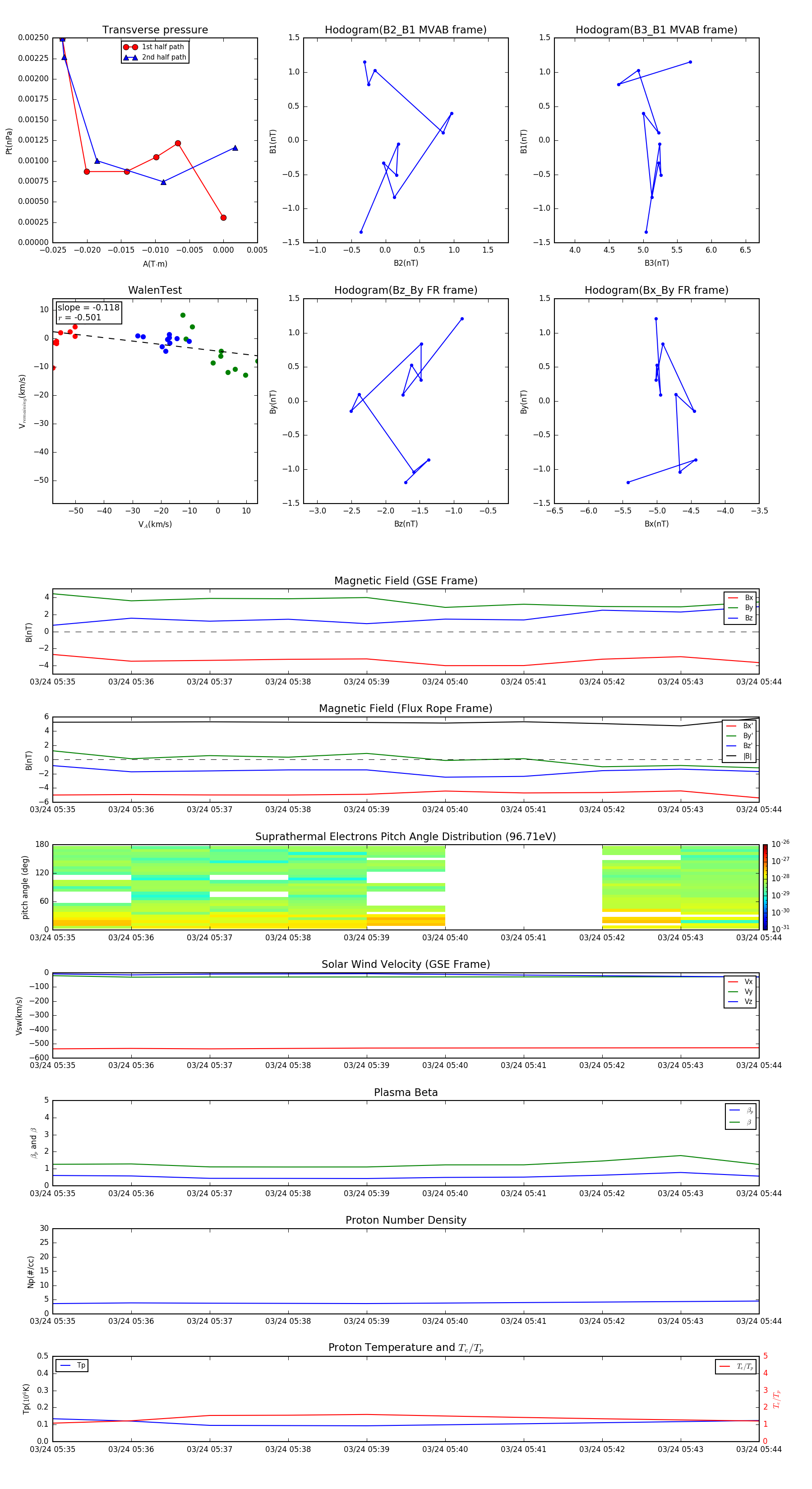The width and height of the screenshot is (812, 1489).
Task: Select the 'slope = -0.118' annotation
Action: (x=88, y=308)
